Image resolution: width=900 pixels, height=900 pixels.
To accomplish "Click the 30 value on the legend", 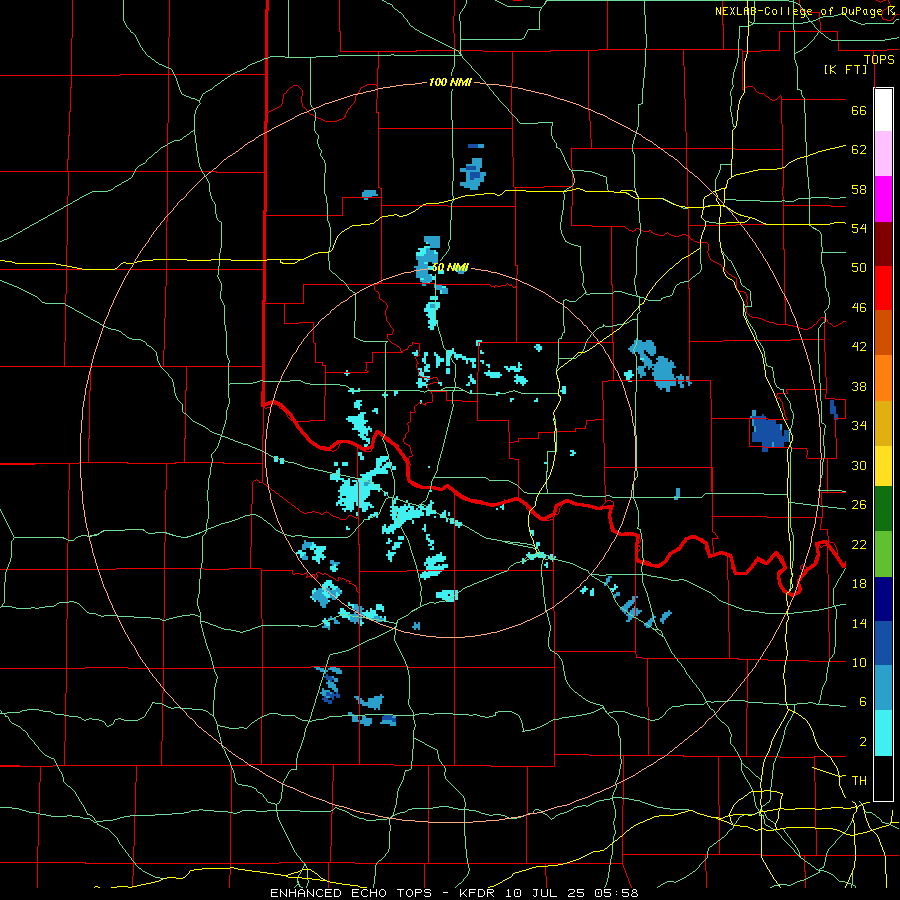I will click(859, 465).
